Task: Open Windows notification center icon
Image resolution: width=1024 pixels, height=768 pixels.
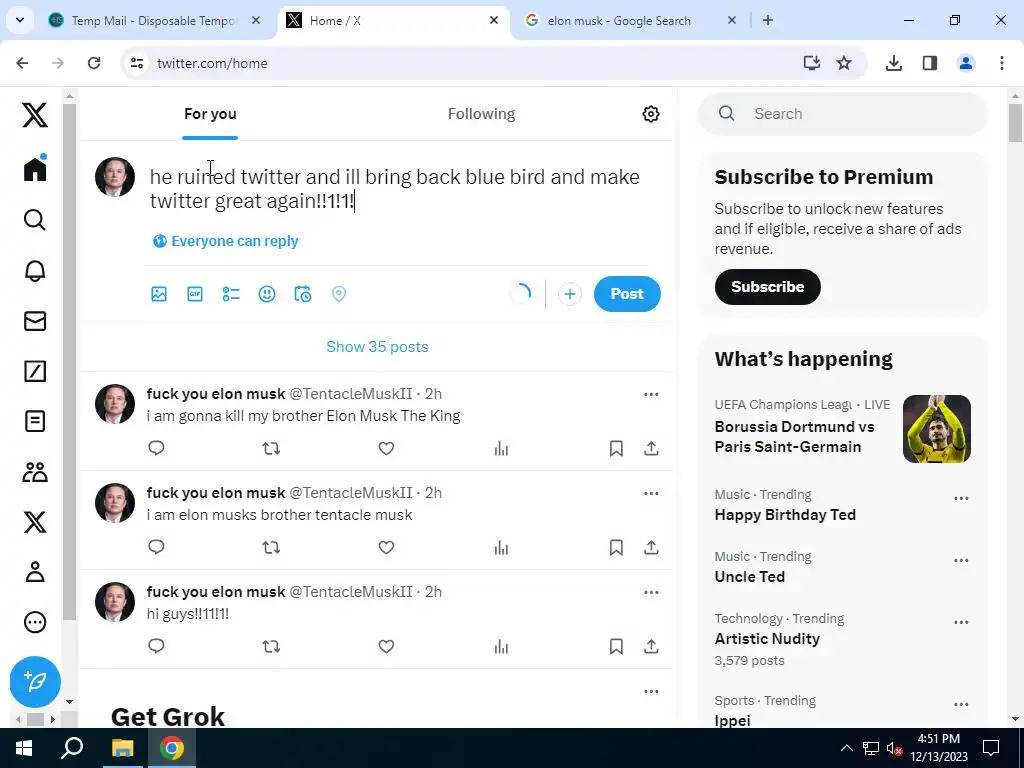Action: 991,748
